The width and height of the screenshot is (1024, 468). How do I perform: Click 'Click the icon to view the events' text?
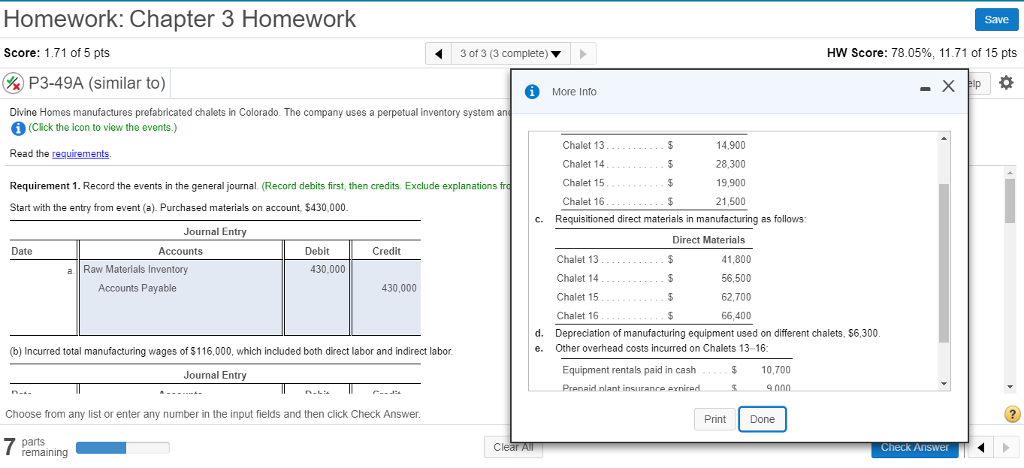click(103, 127)
